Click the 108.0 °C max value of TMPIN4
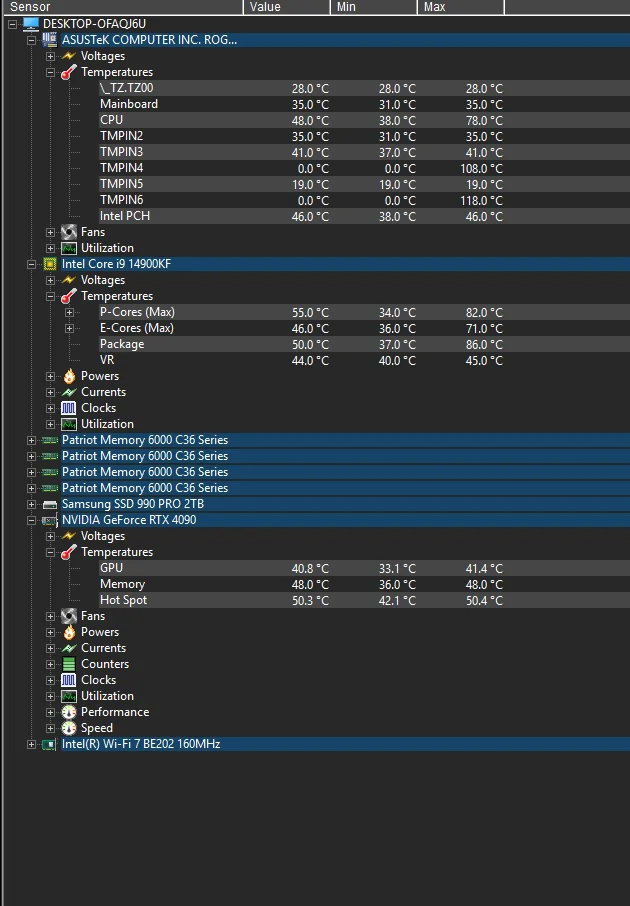Screen dimensions: 630x906 pyautogui.click(x=481, y=169)
